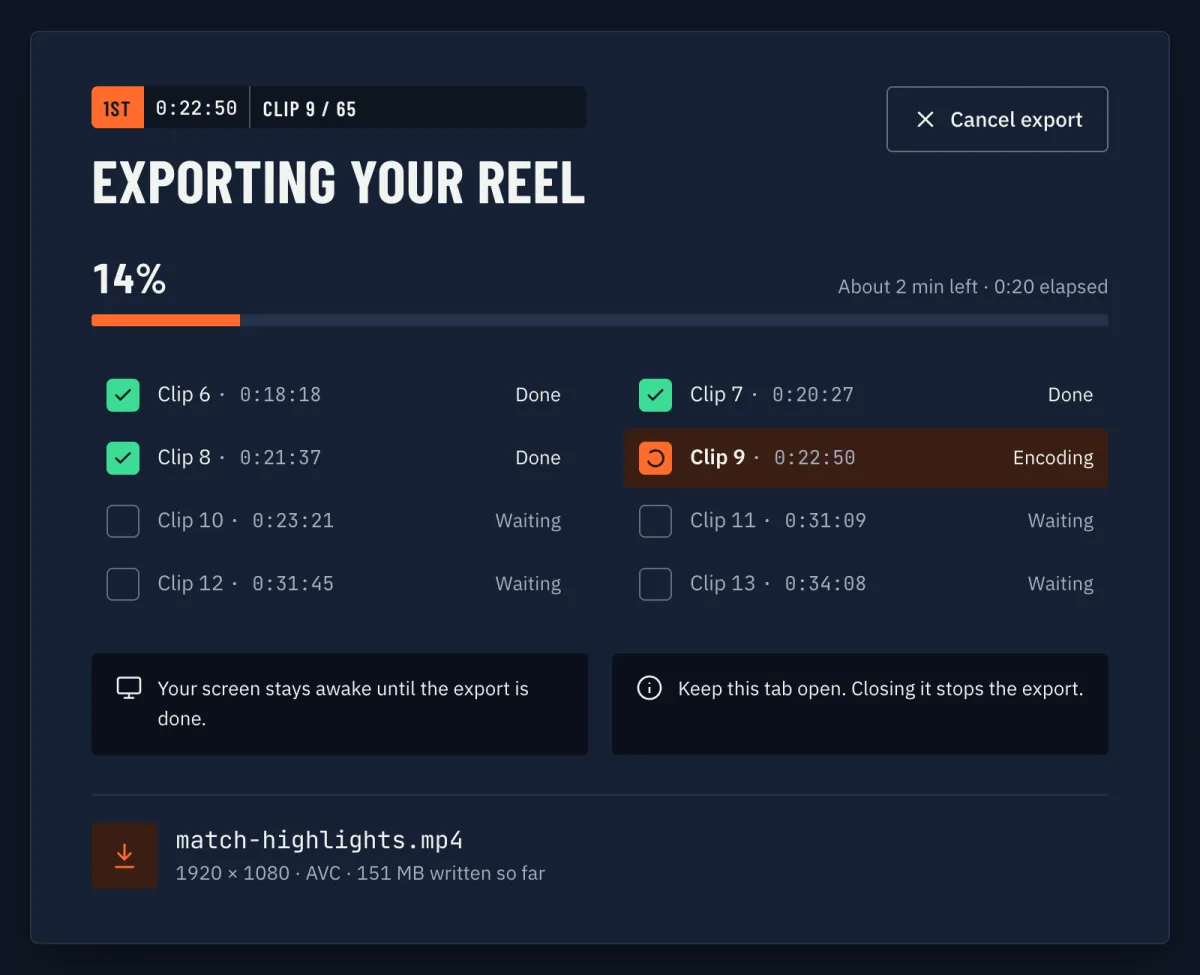This screenshot has height=975, width=1200.
Task: Click the CLIP 9 / 65 counter
Action: click(309, 109)
